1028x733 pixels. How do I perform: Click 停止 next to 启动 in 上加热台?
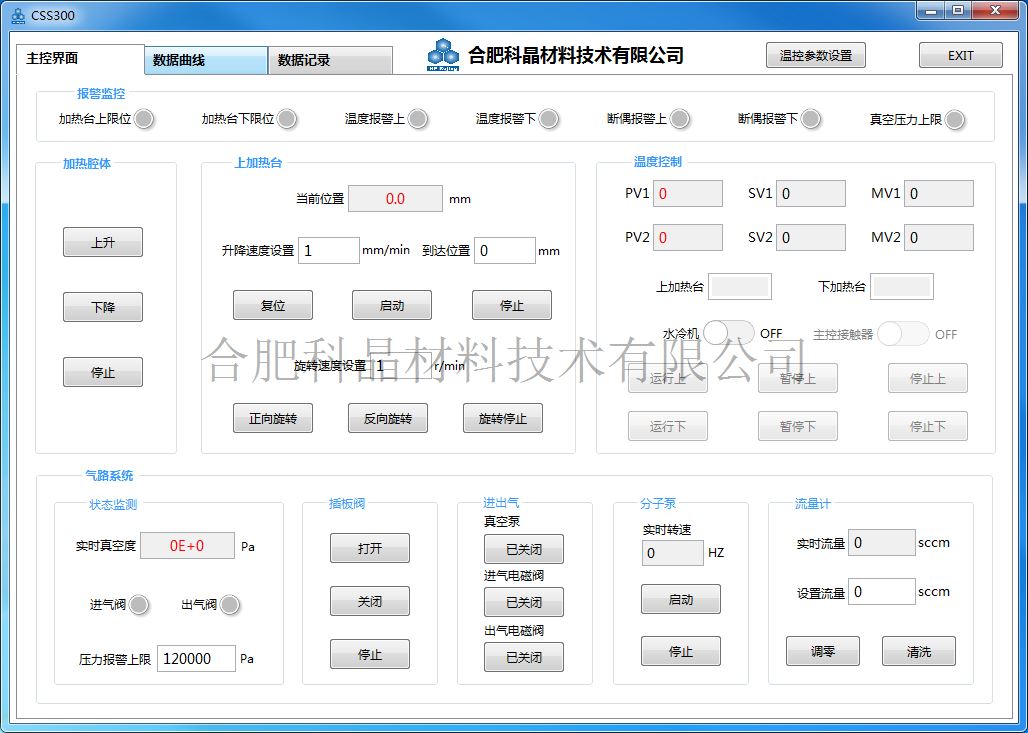(x=512, y=305)
